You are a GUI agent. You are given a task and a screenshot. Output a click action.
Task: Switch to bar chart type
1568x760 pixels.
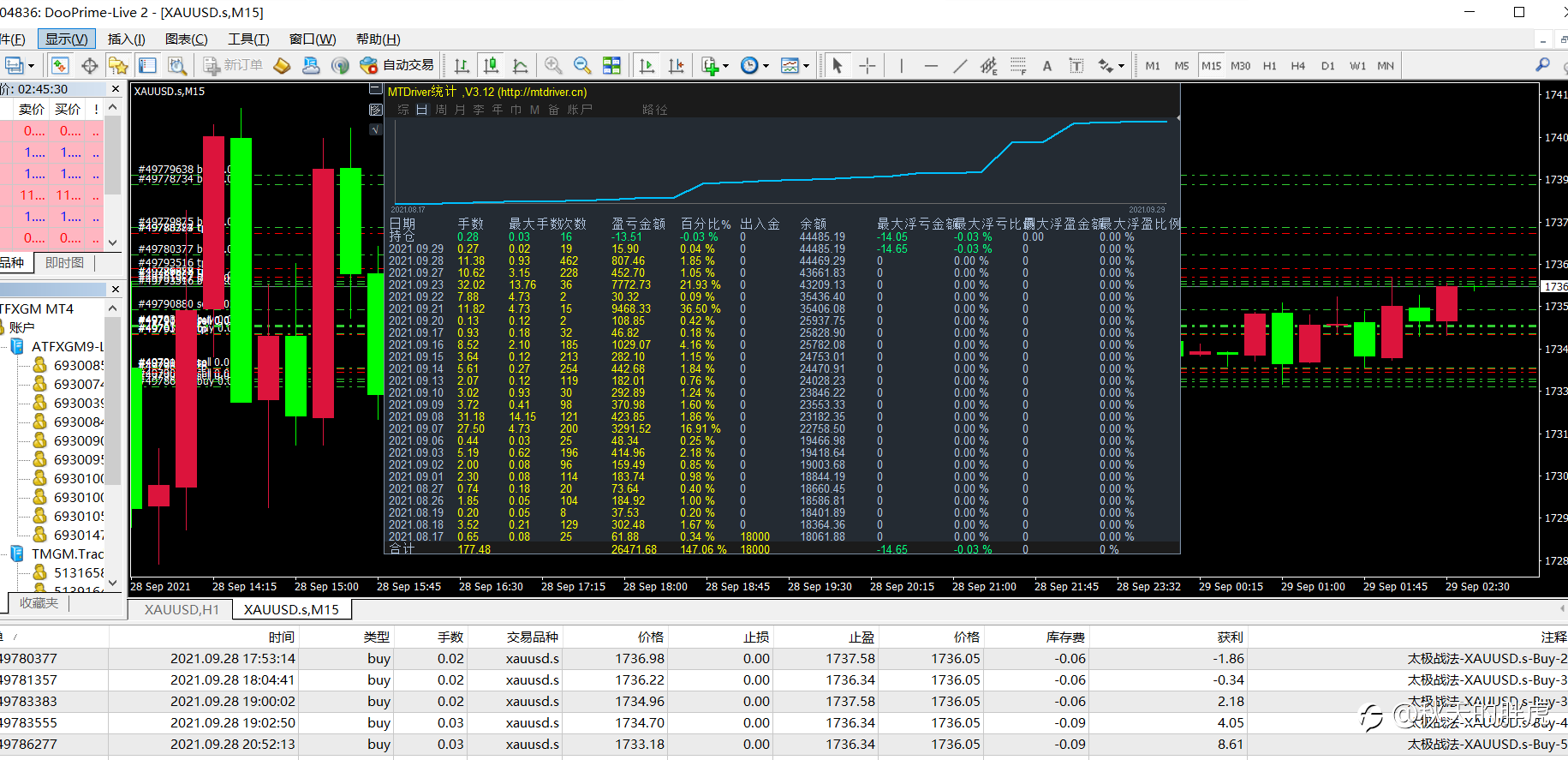462,65
